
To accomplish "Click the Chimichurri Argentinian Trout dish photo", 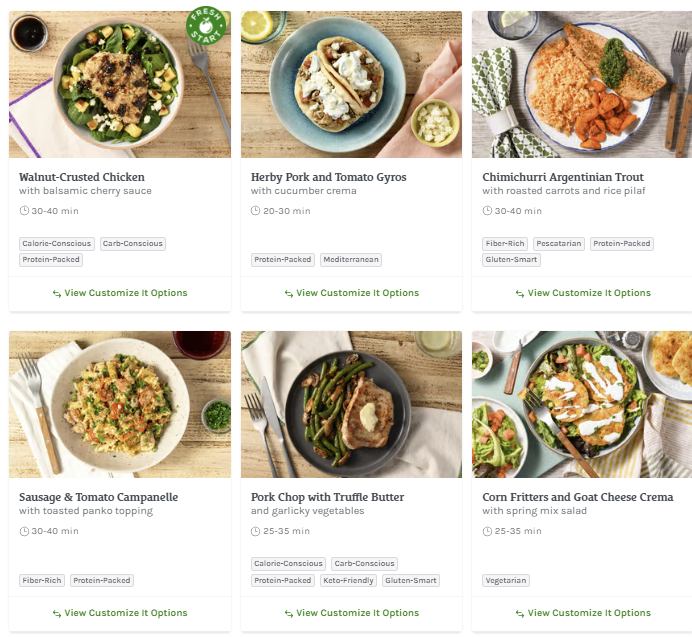I will [582, 84].
